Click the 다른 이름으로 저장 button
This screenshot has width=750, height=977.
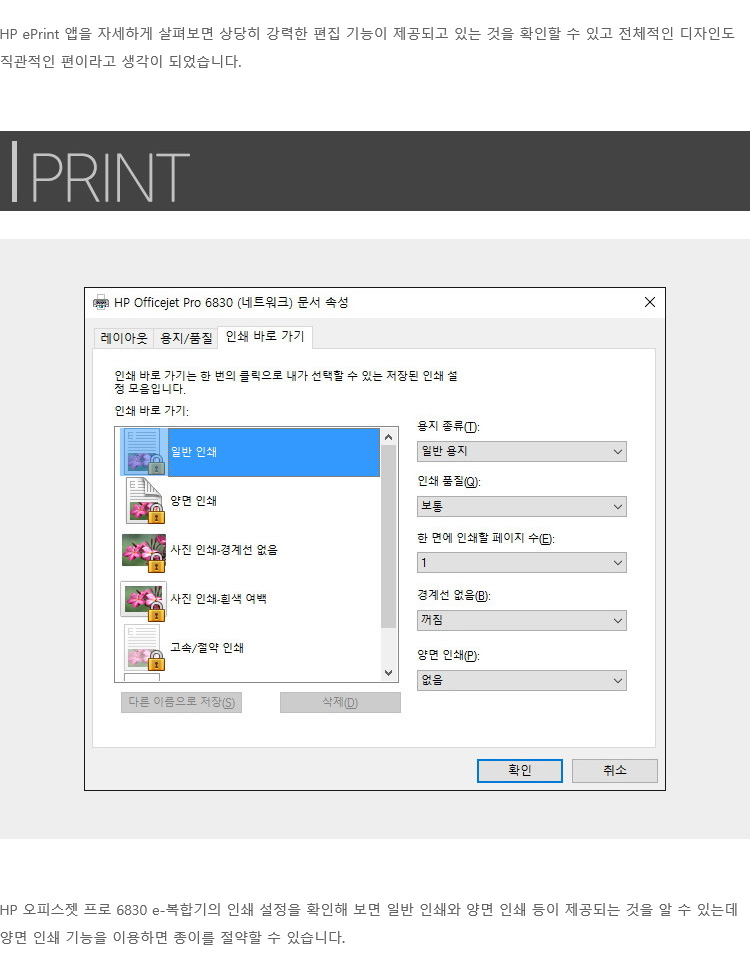pyautogui.click(x=181, y=702)
